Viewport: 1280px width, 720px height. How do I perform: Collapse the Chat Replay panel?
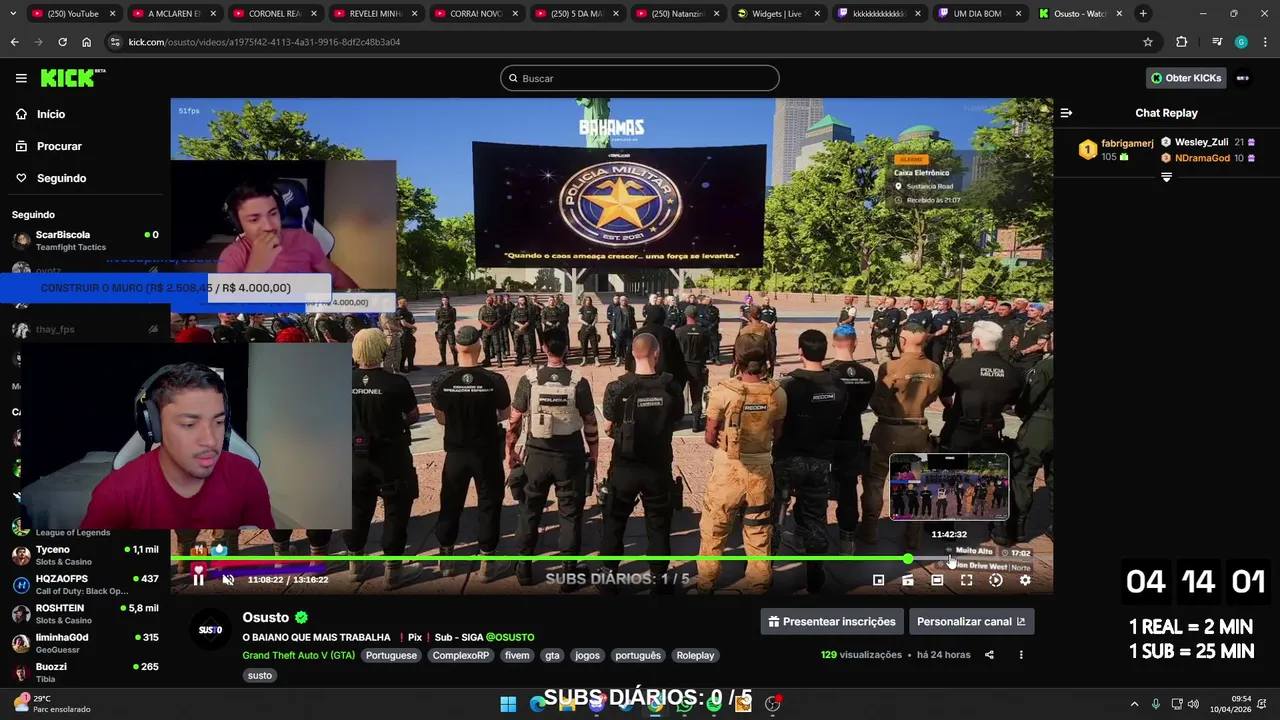click(x=1066, y=113)
